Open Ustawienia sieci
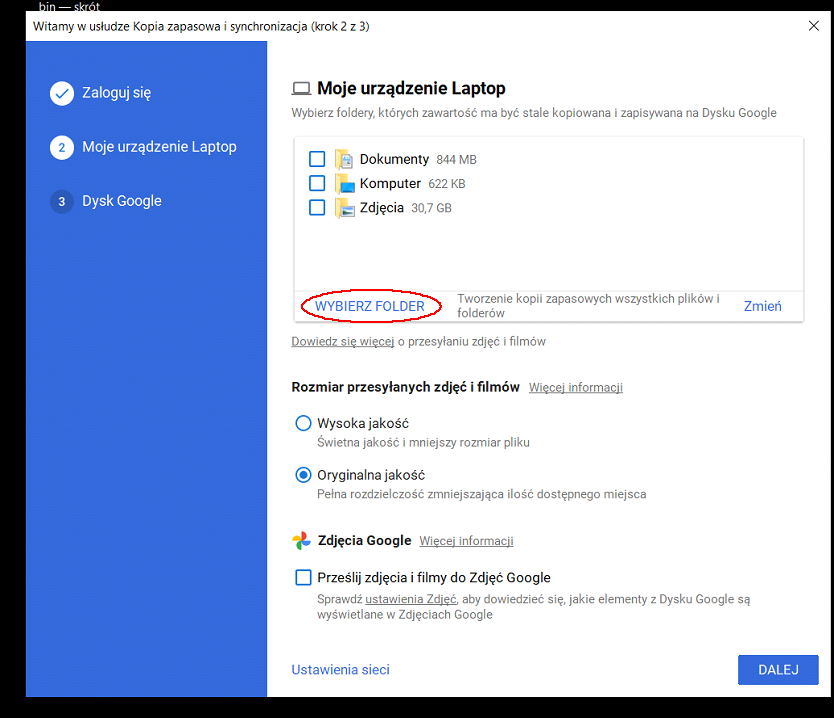Viewport: 835px width, 718px height. coord(340,670)
